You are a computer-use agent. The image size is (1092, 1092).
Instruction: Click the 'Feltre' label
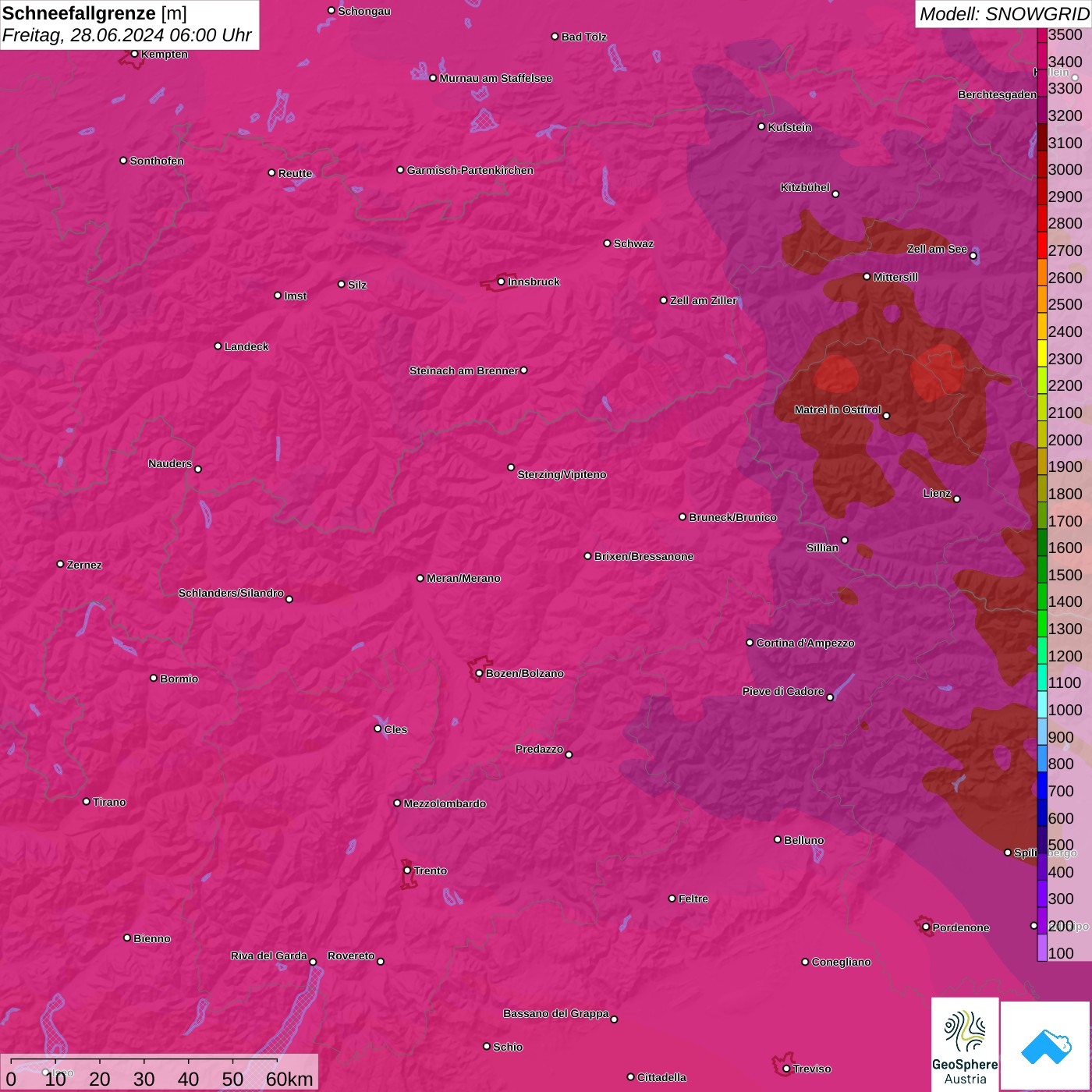tap(693, 899)
